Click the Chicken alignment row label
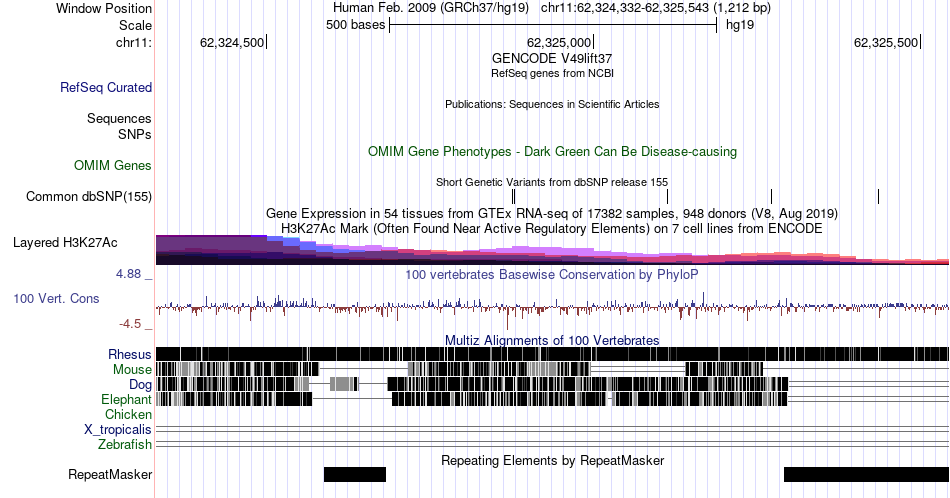950x498 pixels. tap(128, 414)
